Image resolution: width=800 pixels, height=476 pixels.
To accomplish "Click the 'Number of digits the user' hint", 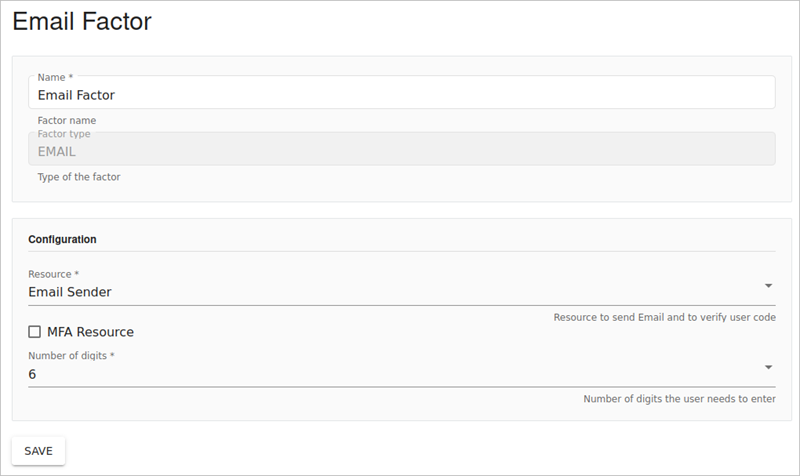I will [x=679, y=399].
